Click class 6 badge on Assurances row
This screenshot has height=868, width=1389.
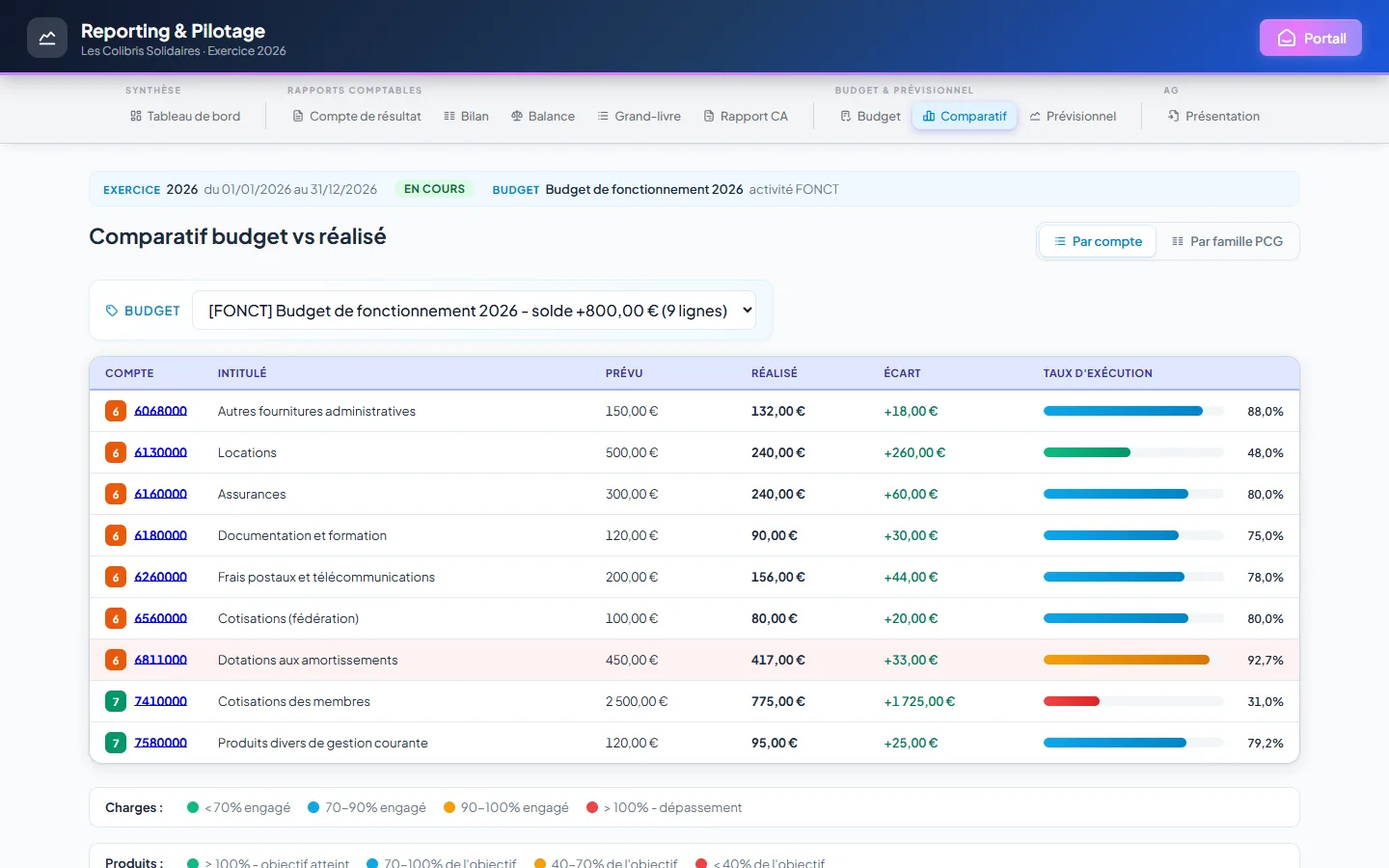tap(116, 494)
